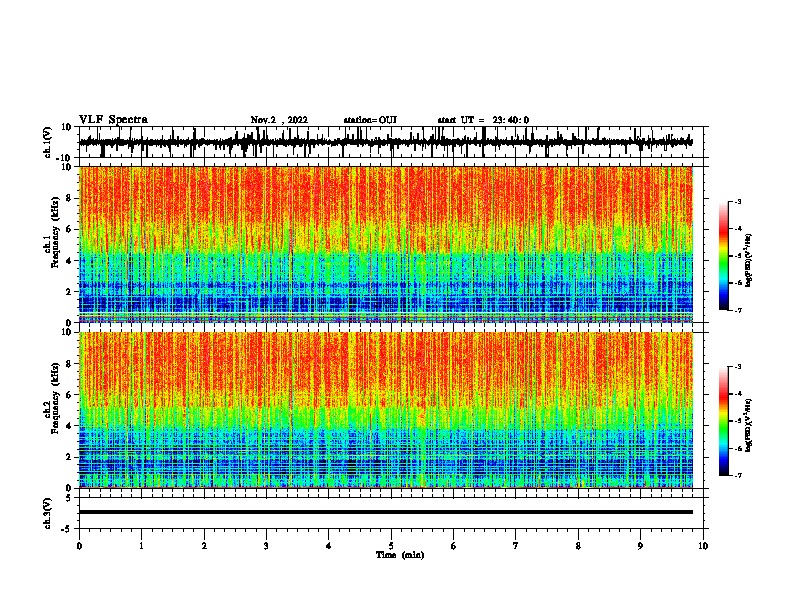The width and height of the screenshot is (792, 612).
Task: Click the "ch.3(V)" axis label
Action: (x=48, y=513)
